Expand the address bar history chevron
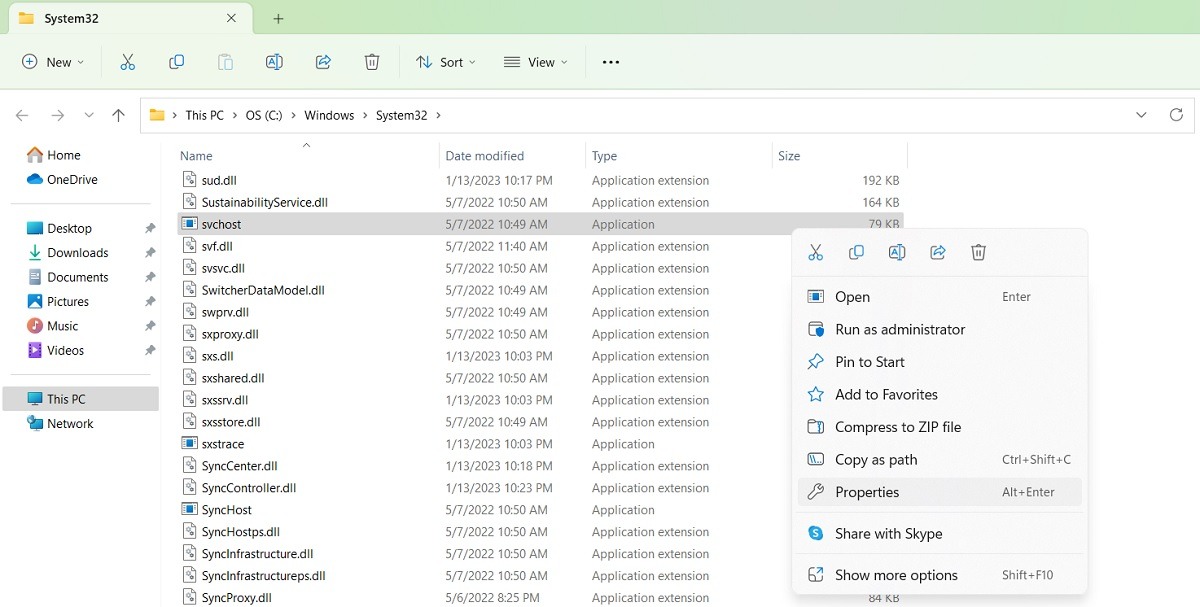The image size is (1200, 607). 1141,115
